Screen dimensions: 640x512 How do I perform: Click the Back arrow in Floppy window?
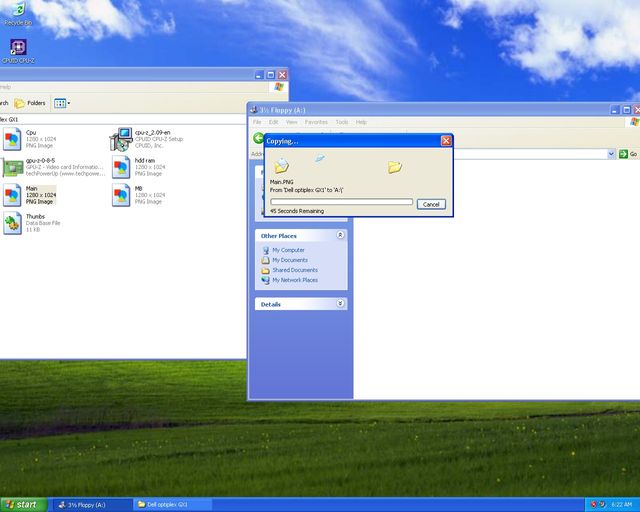[x=258, y=138]
